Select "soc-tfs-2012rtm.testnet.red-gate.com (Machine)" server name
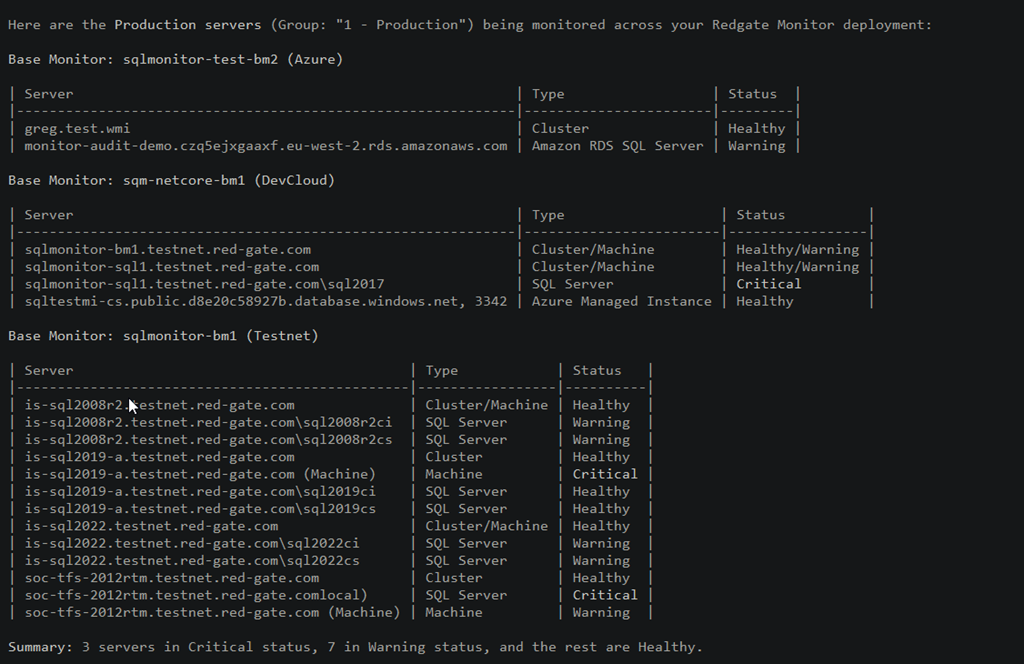The width and height of the screenshot is (1024, 664). pos(212,612)
